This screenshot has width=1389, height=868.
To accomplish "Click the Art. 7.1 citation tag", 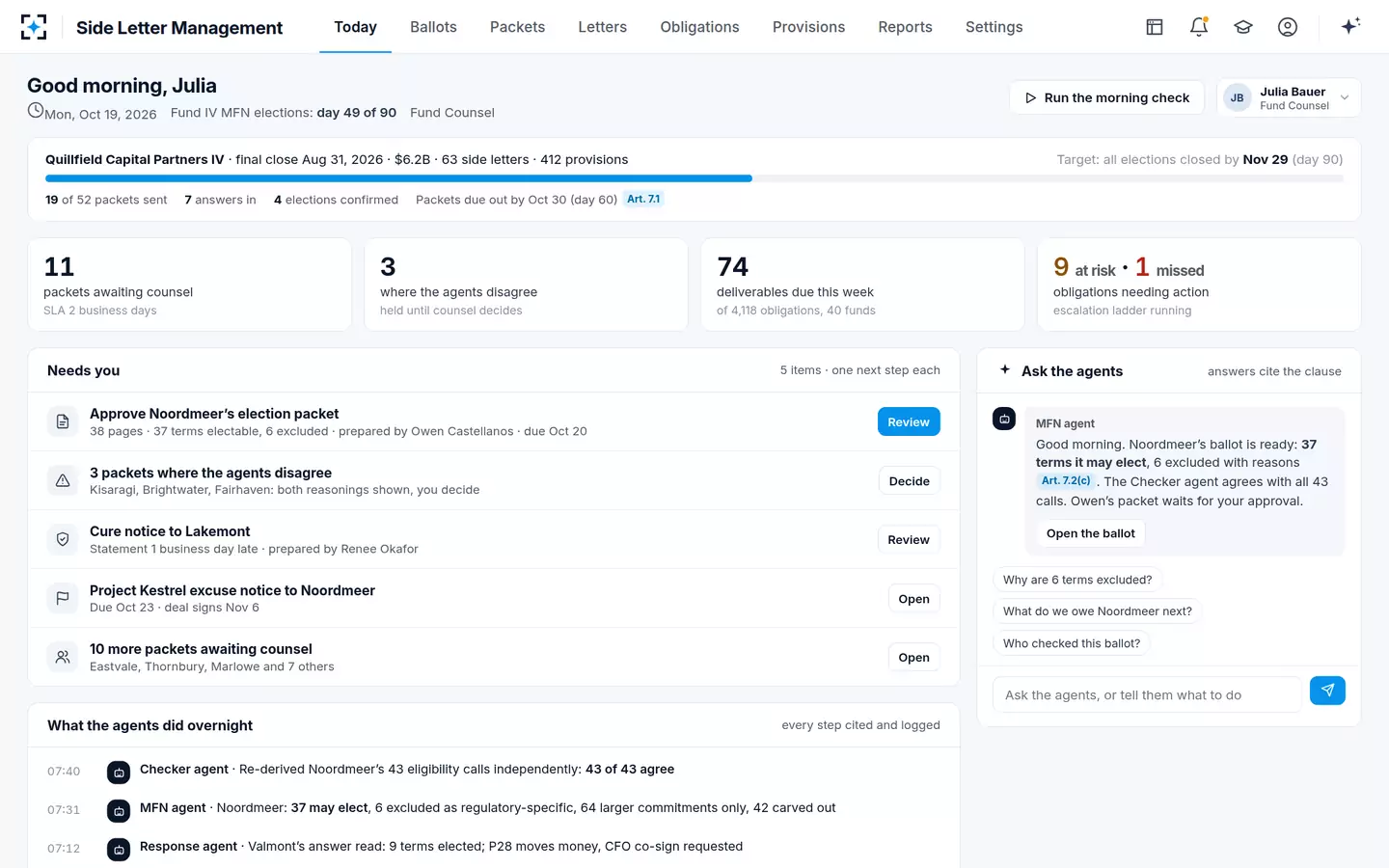I will 643,199.
